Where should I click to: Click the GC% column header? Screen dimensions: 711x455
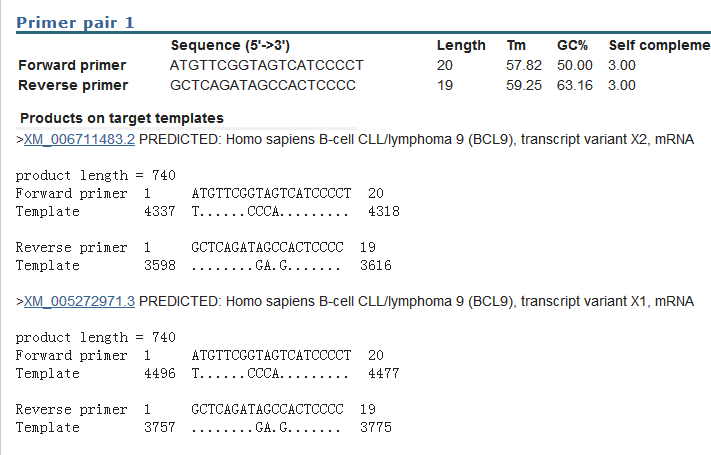tap(572, 45)
